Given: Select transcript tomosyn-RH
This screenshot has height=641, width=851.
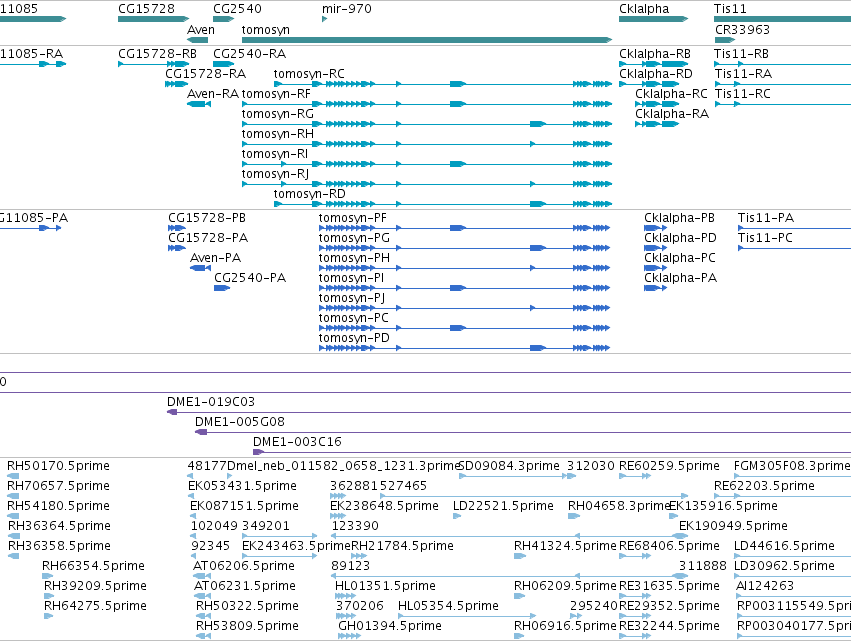Looking at the screenshot, I should pyautogui.click(x=427, y=144).
